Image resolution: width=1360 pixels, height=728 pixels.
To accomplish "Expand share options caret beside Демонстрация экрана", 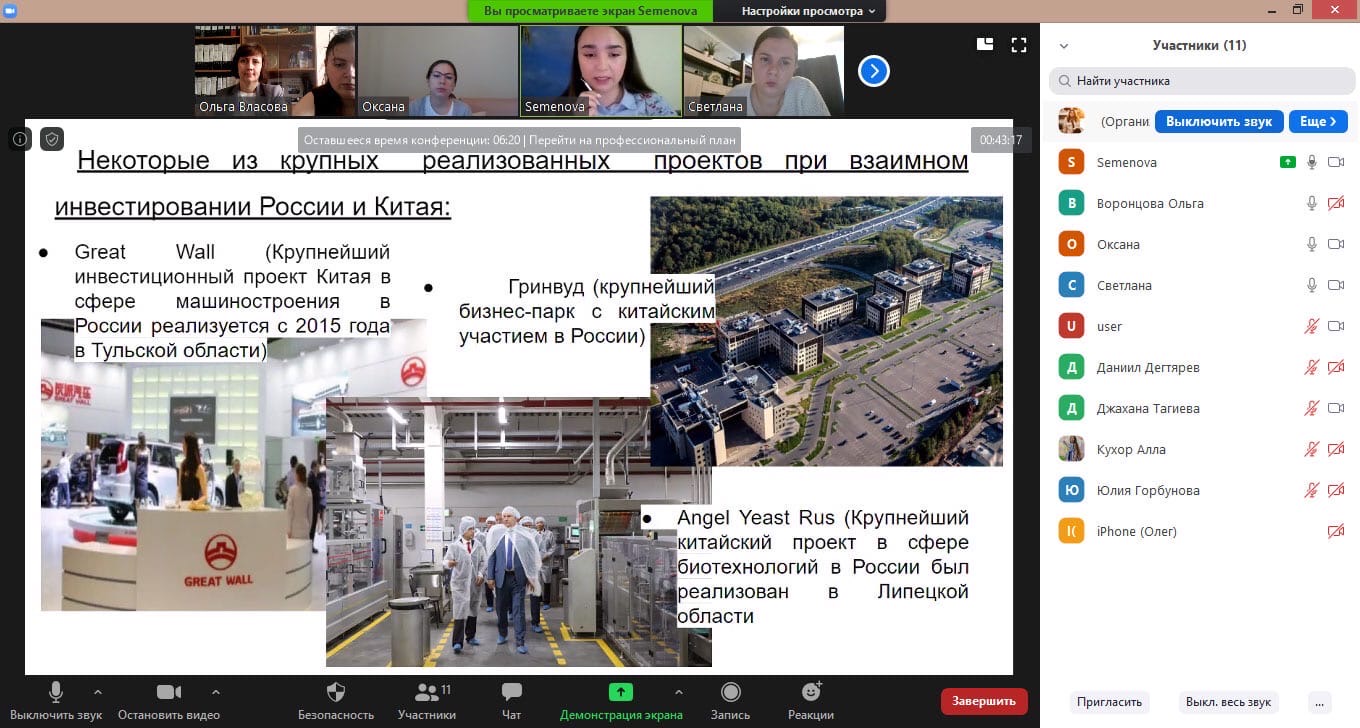I will click(679, 691).
